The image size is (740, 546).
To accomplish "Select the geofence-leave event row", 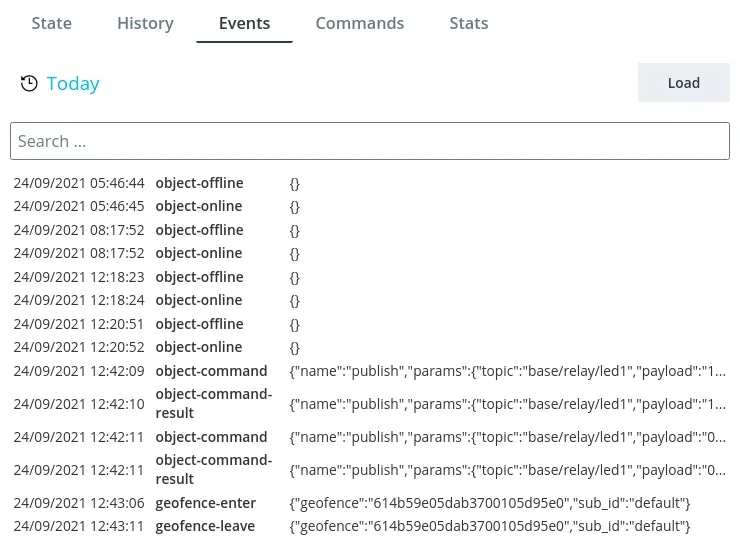I will pyautogui.click(x=370, y=526).
